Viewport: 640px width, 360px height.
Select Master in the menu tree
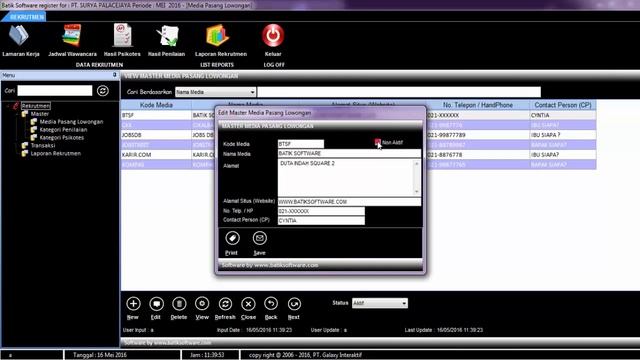pyautogui.click(x=40, y=114)
